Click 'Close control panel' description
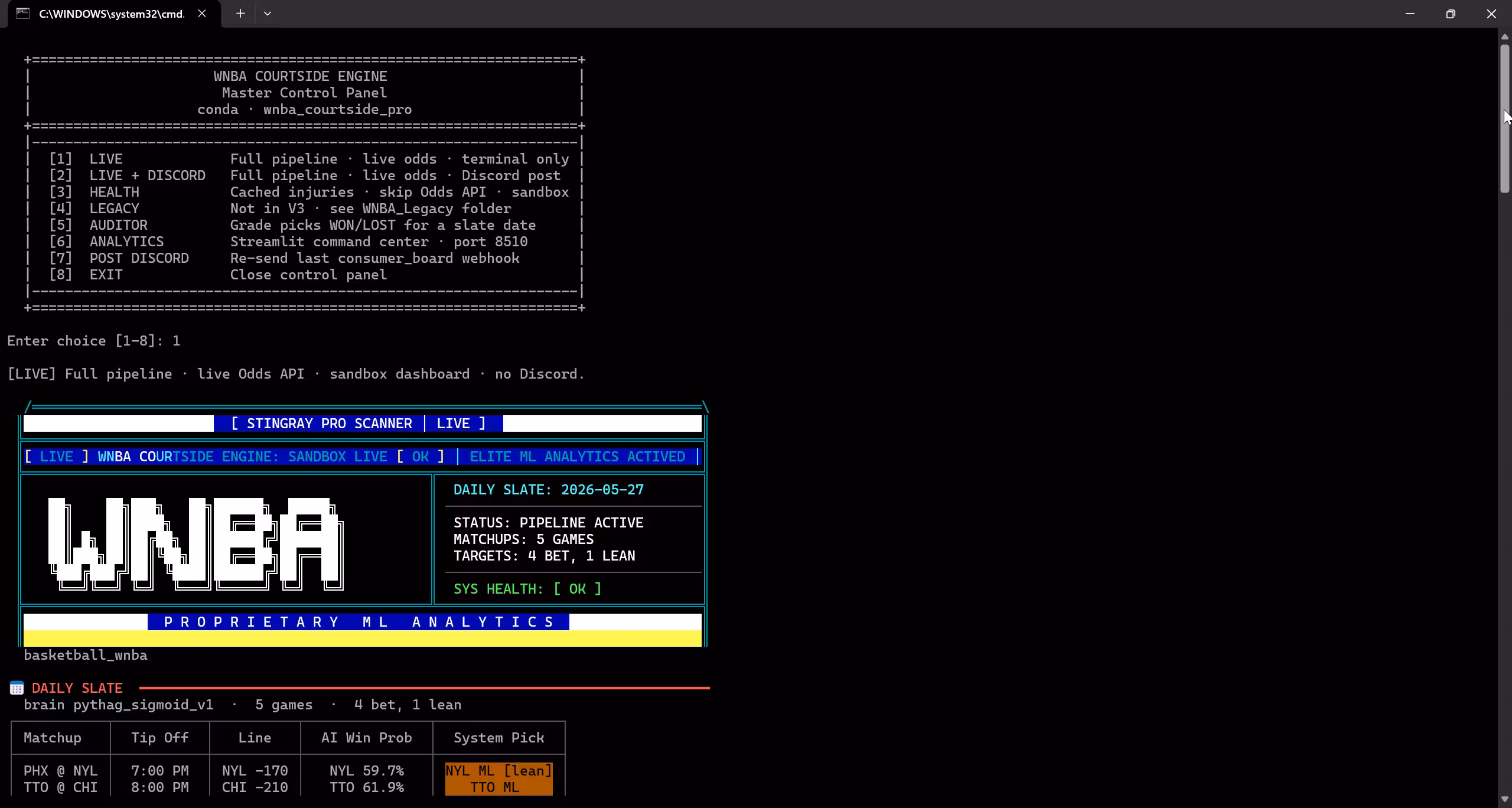Viewport: 1512px width, 808px height. point(308,275)
